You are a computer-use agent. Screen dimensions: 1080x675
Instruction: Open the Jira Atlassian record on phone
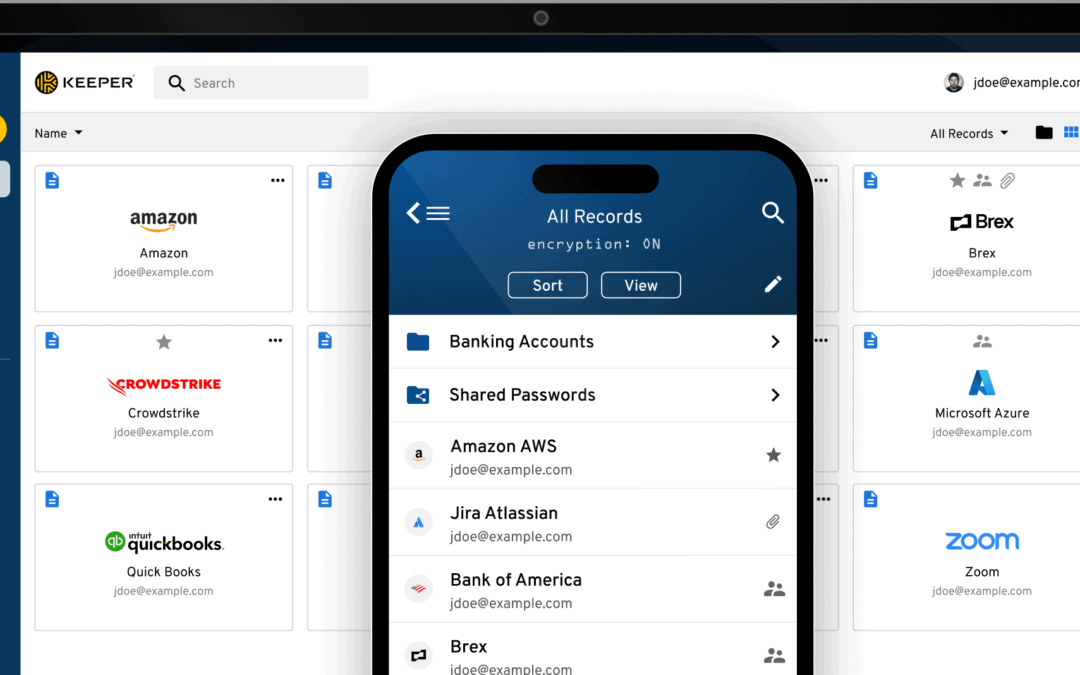point(592,522)
